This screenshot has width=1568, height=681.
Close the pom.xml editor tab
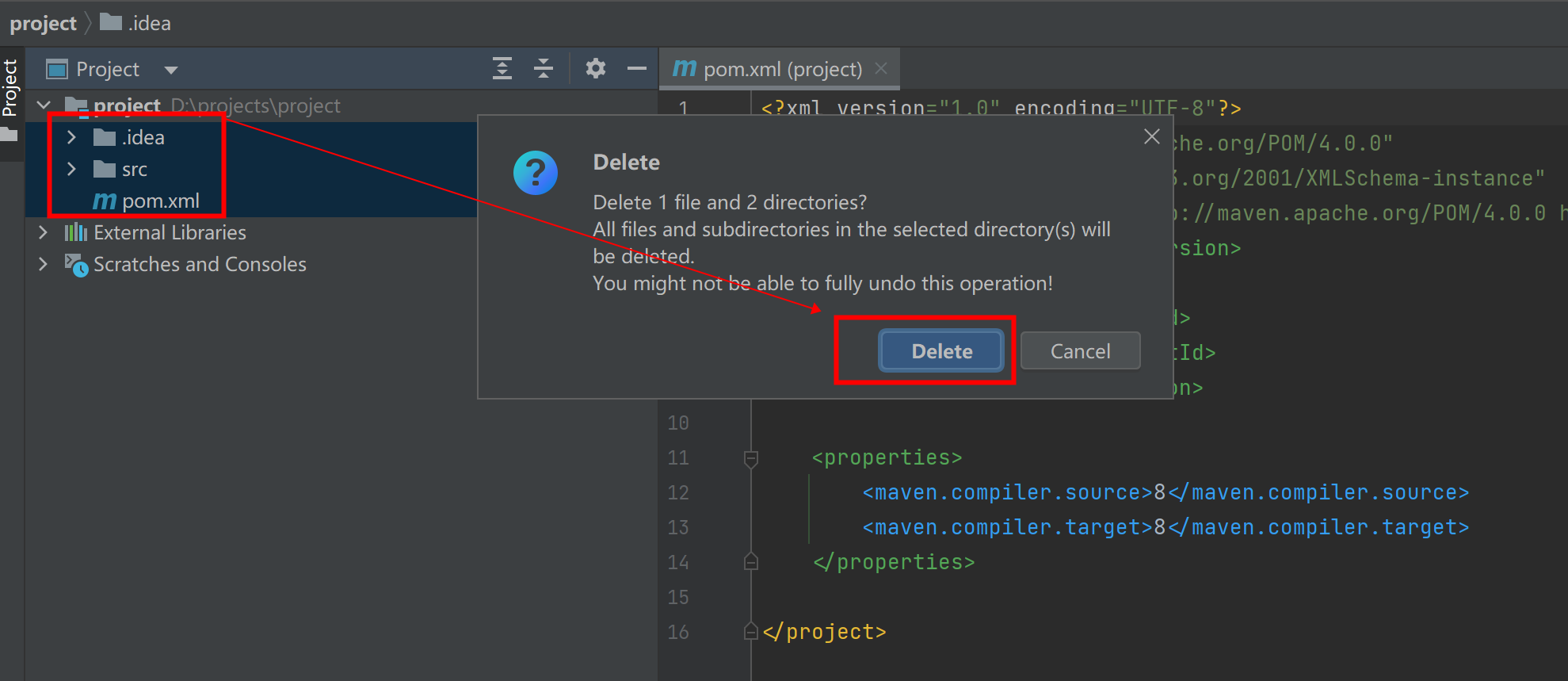[x=881, y=68]
